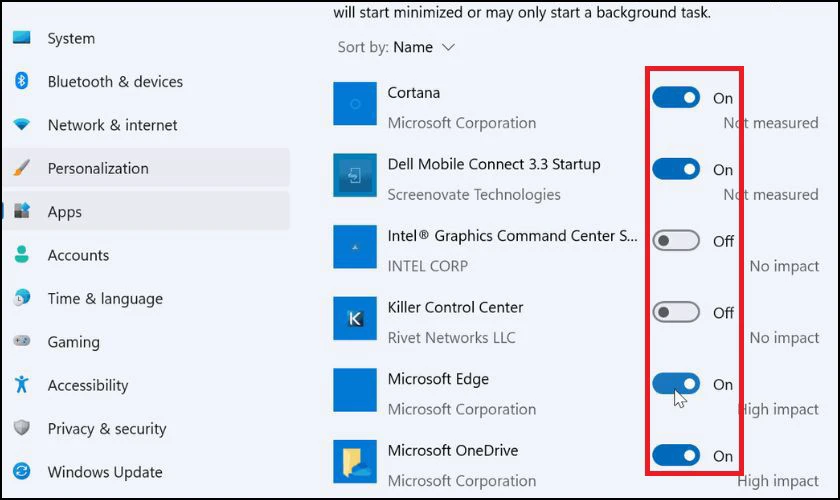The height and width of the screenshot is (500, 840).
Task: Click the Network wifi icon in sidebar
Action: 21,124
